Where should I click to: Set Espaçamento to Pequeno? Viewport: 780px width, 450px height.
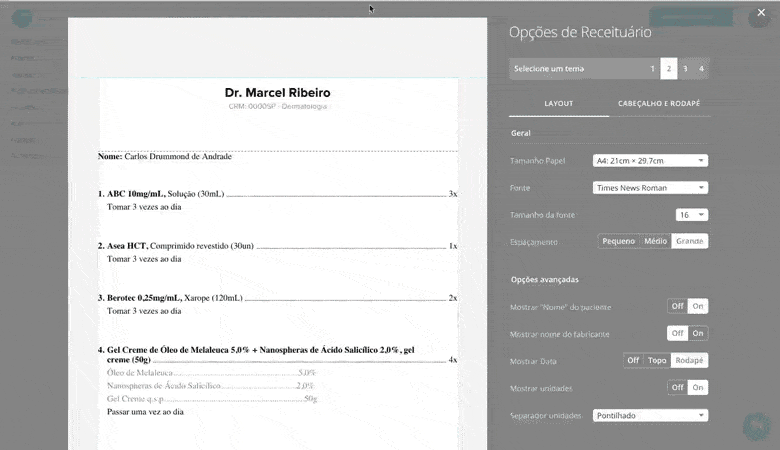(x=618, y=241)
